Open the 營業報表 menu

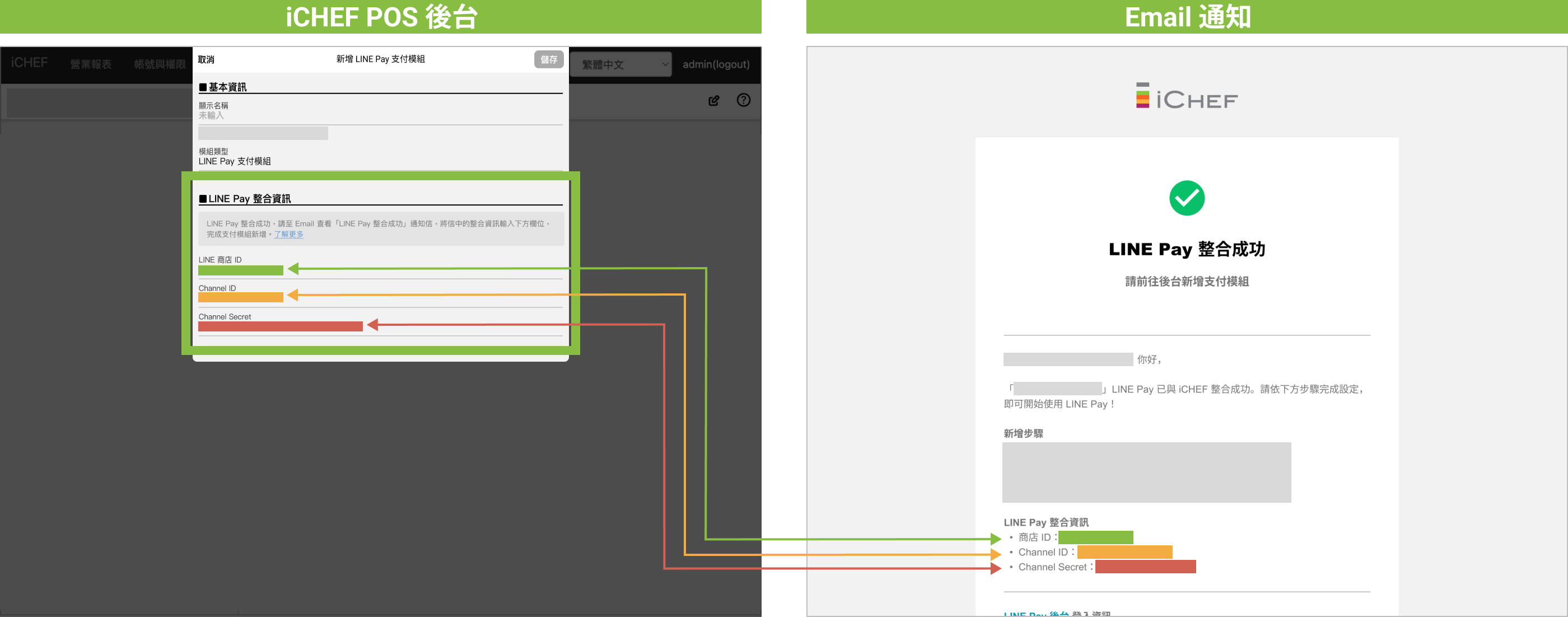coord(91,64)
